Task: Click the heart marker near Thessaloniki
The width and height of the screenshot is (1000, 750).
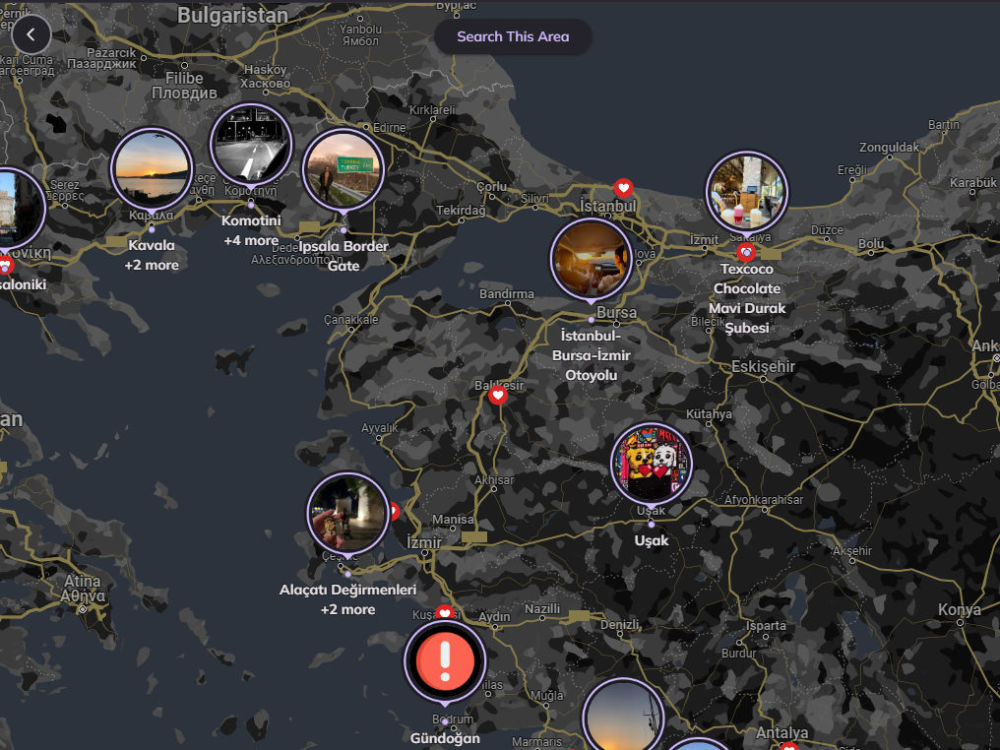Action: point(6,263)
